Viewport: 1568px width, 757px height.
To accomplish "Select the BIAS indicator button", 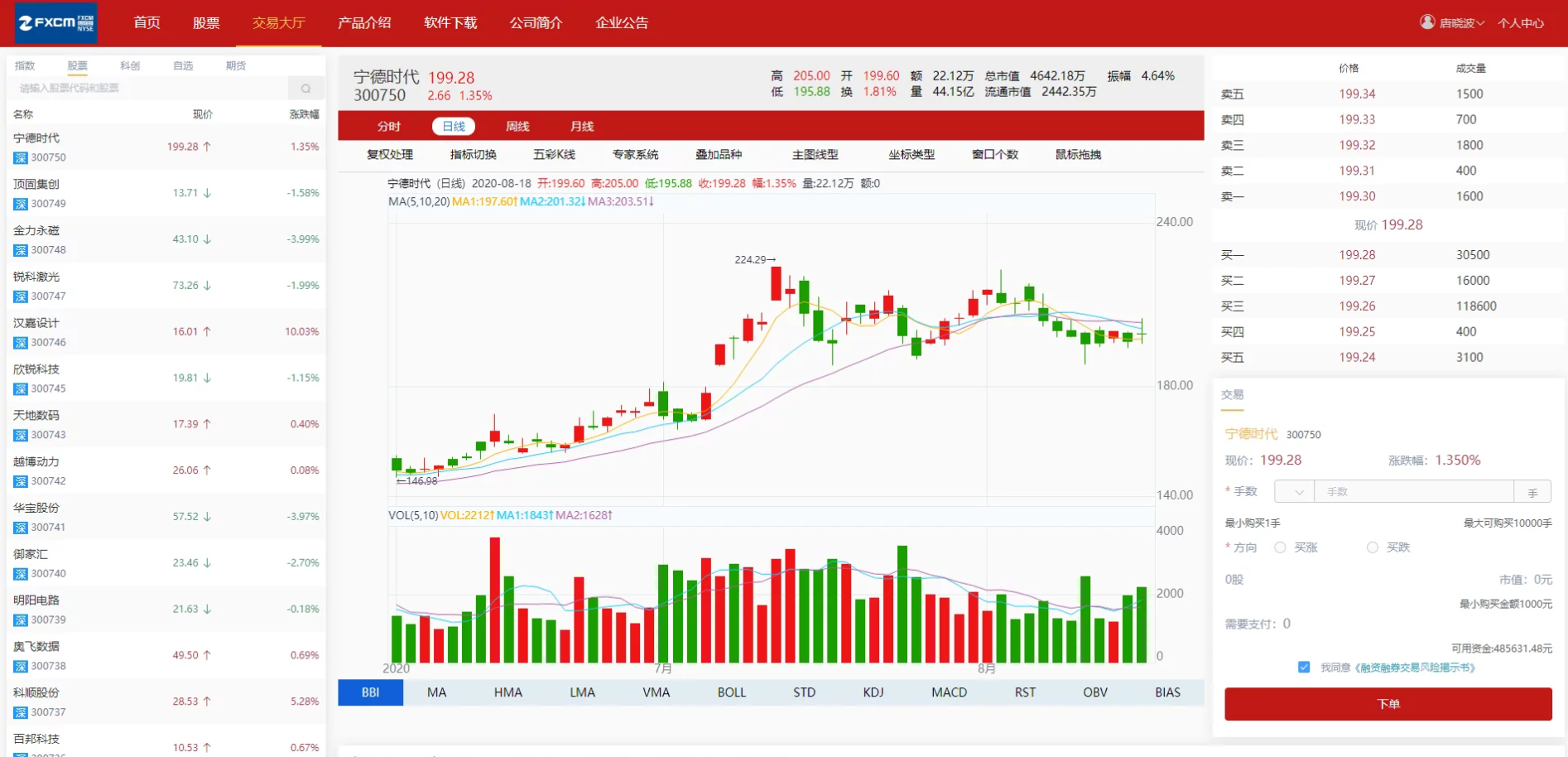I will (1168, 692).
